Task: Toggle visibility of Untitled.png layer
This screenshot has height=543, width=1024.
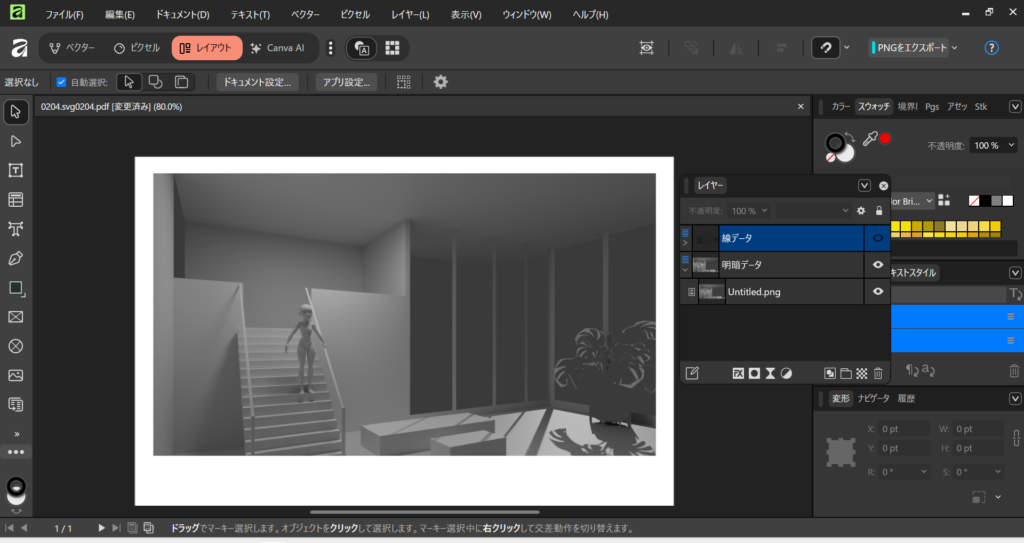Action: point(878,292)
